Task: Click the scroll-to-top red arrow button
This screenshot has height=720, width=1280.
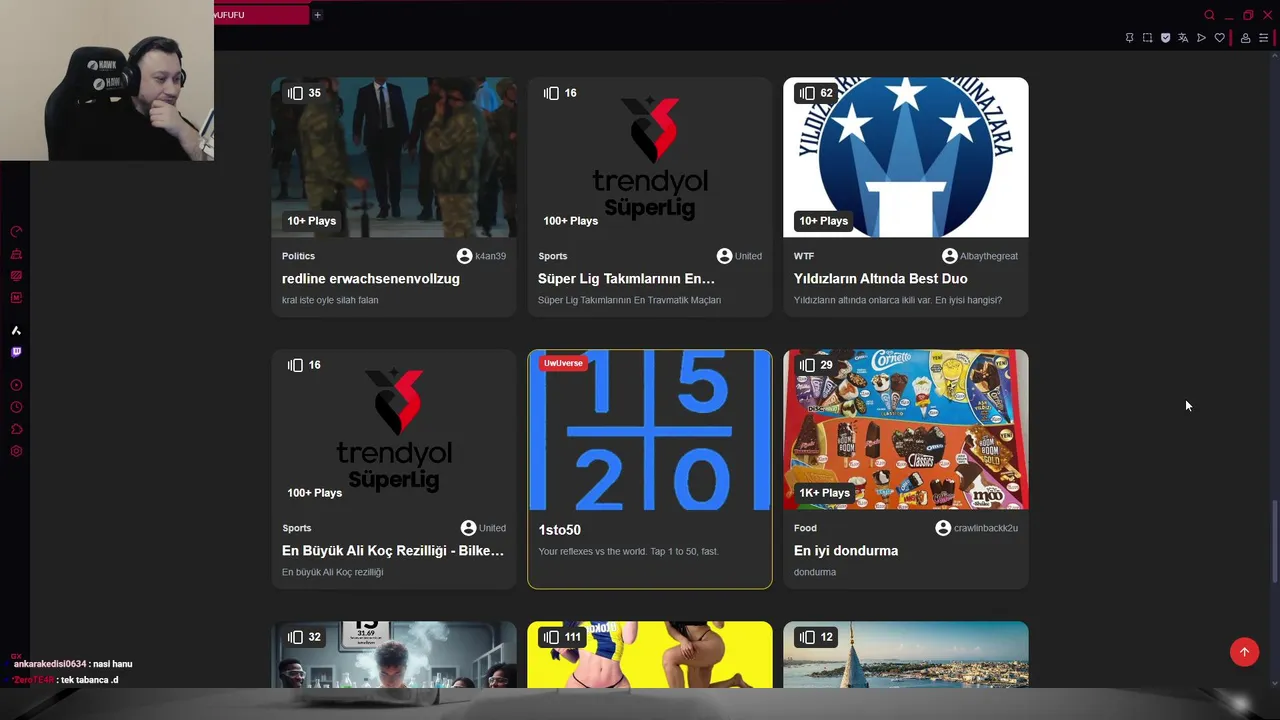Action: click(x=1244, y=652)
